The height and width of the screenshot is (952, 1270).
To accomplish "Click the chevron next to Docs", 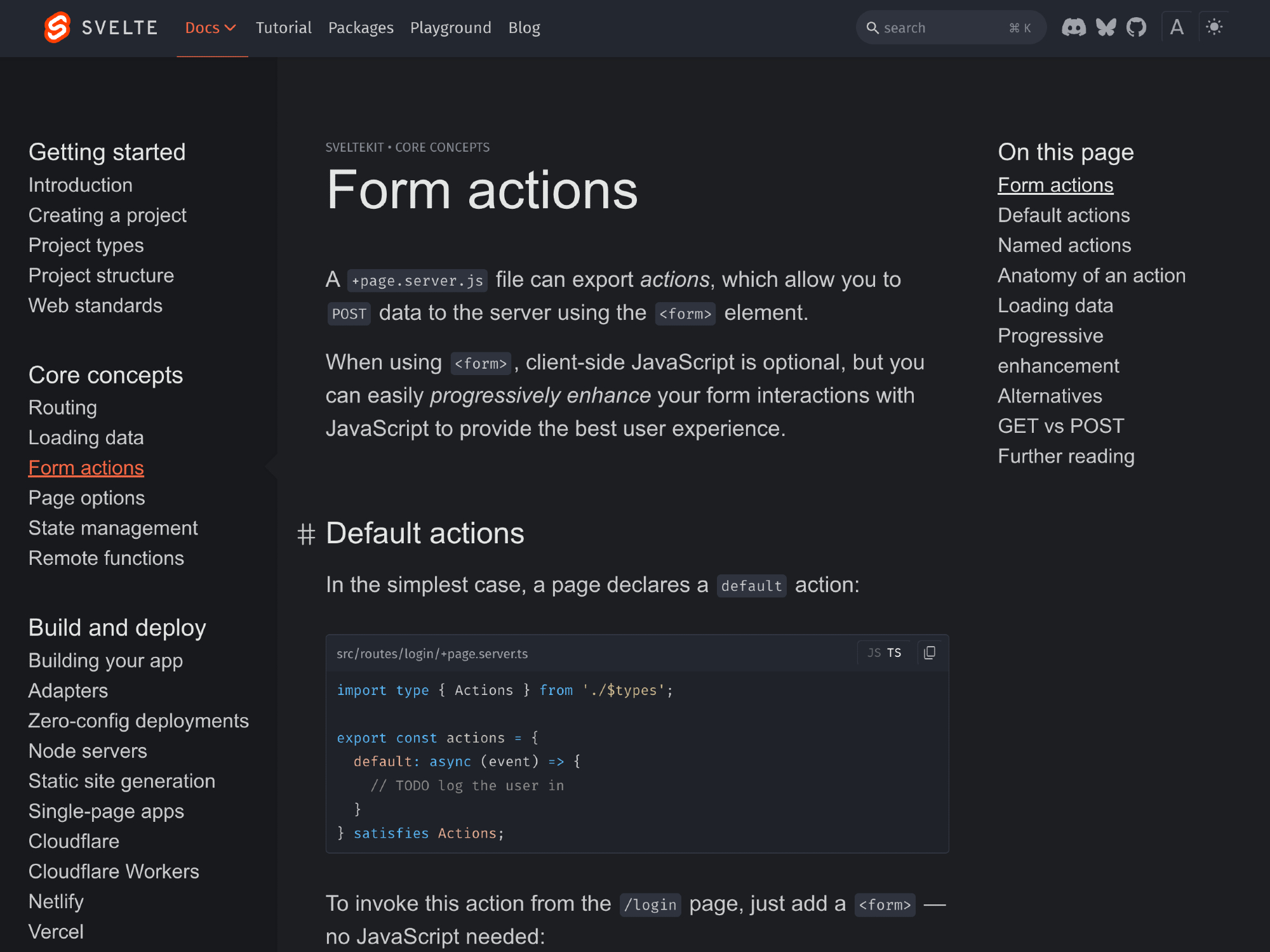I will (231, 28).
